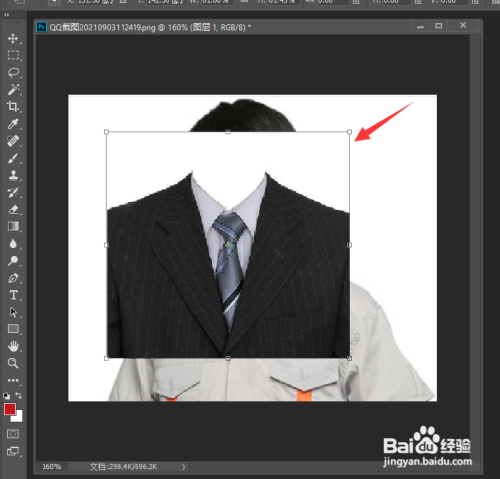Select the Rectangle shape tool
The image size is (500, 479).
(13, 329)
